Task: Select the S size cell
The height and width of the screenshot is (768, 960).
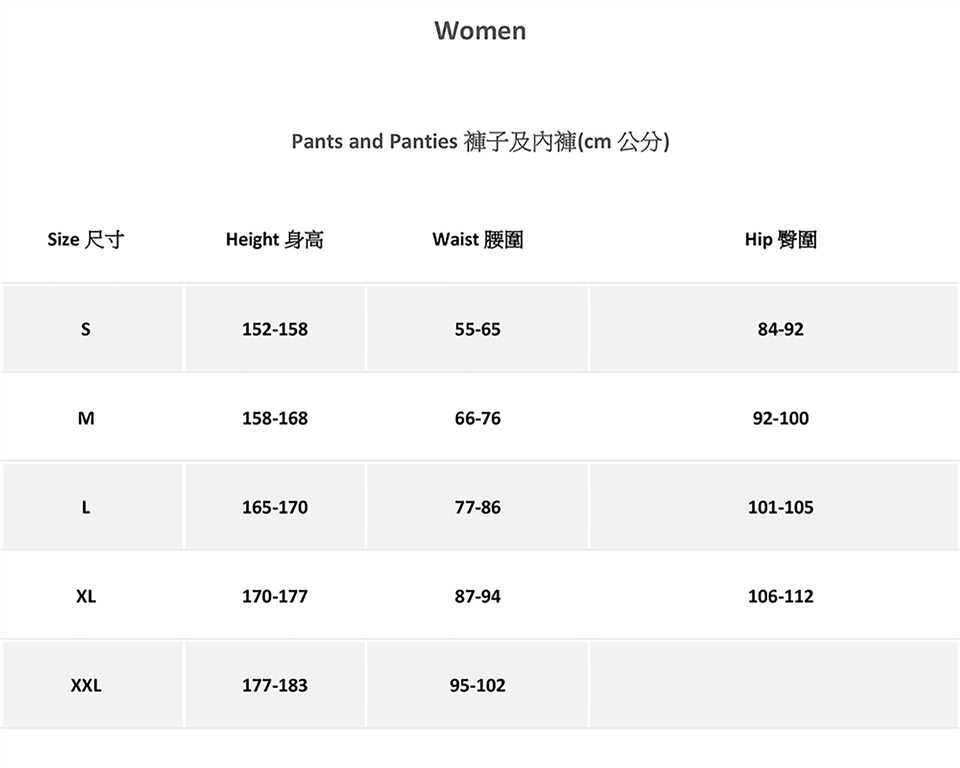Action: [x=86, y=329]
